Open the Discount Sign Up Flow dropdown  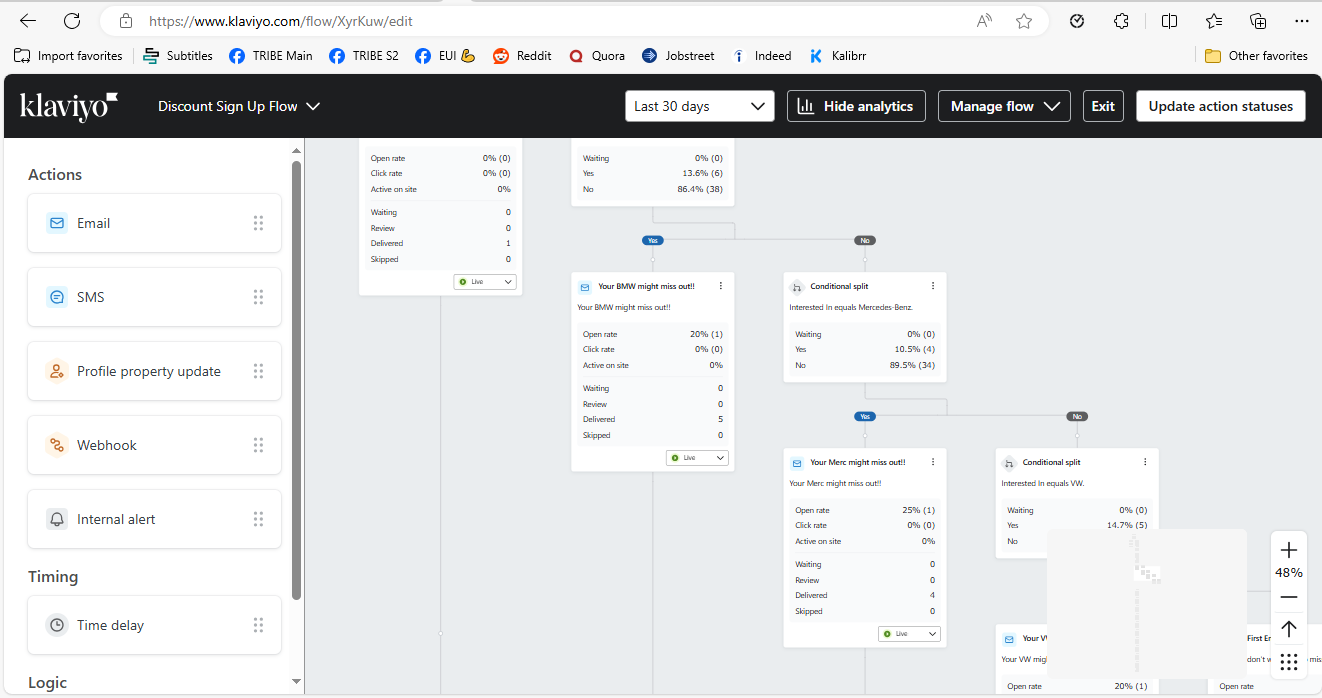click(239, 106)
